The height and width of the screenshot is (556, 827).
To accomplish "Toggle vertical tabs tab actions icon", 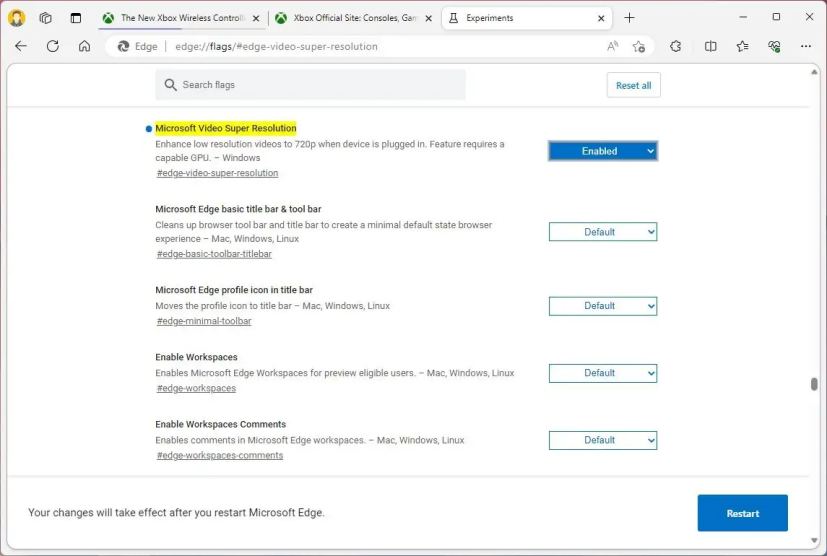I will [x=76, y=18].
